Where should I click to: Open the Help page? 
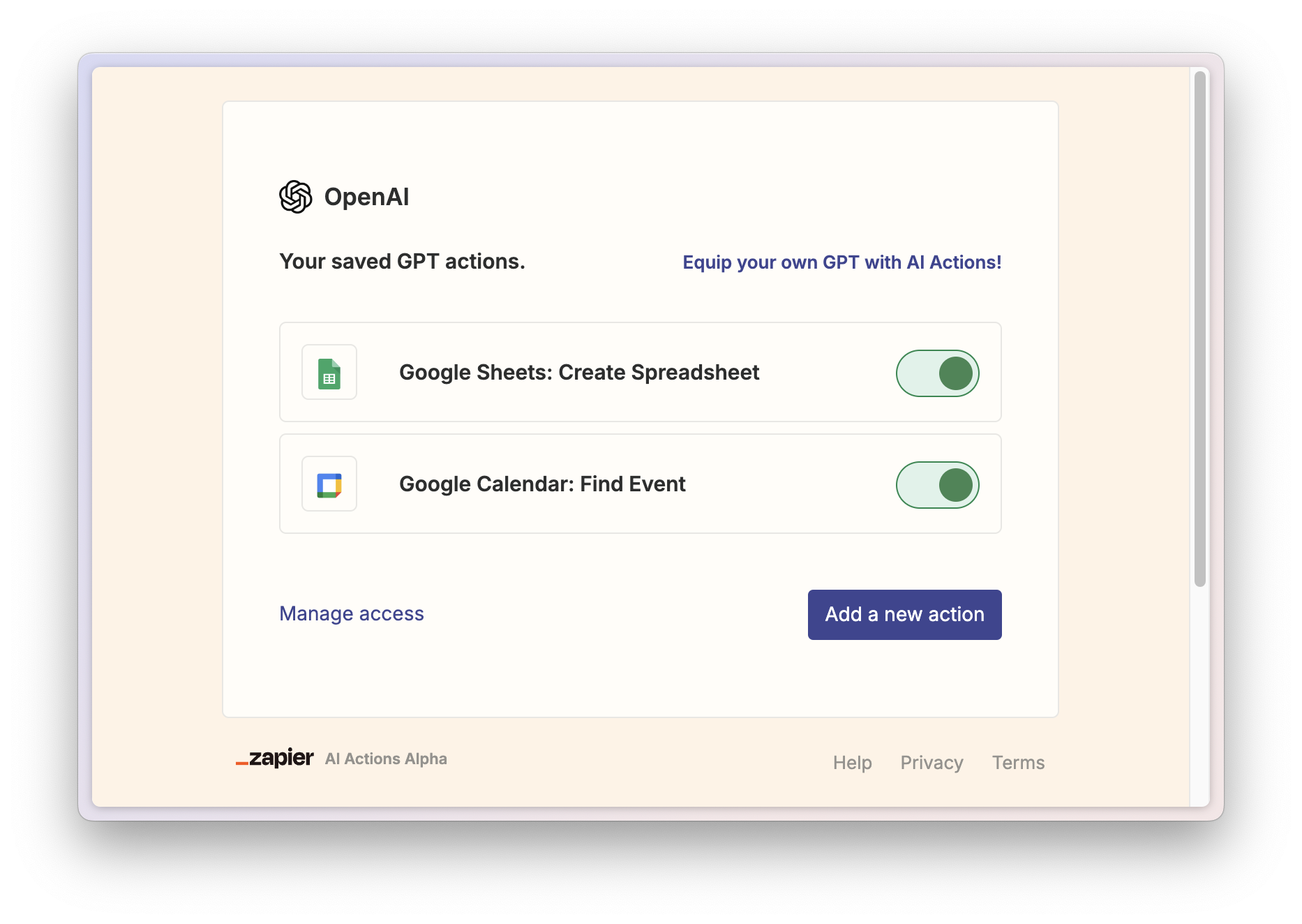coord(852,762)
